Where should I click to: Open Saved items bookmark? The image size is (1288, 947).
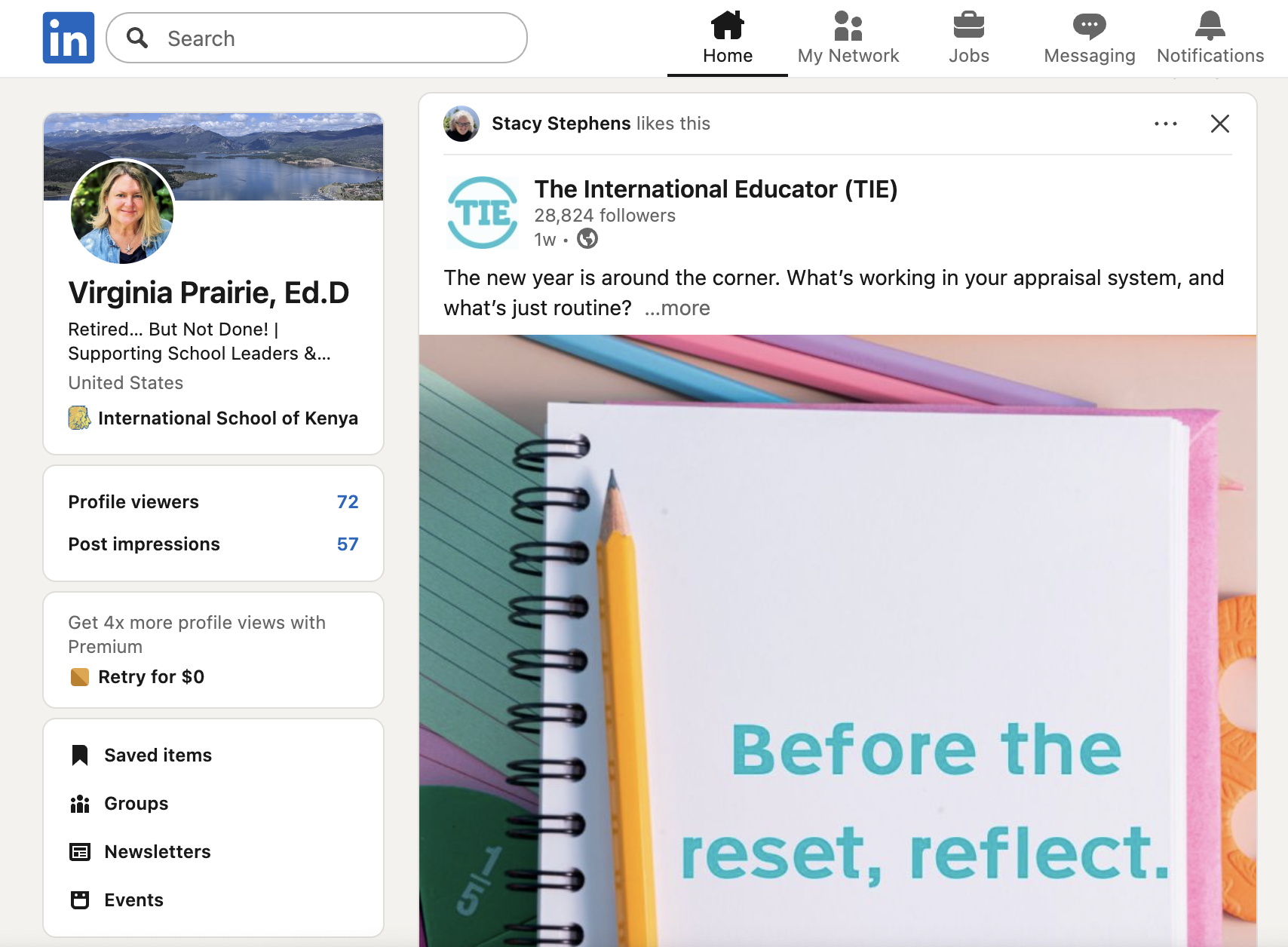(158, 755)
